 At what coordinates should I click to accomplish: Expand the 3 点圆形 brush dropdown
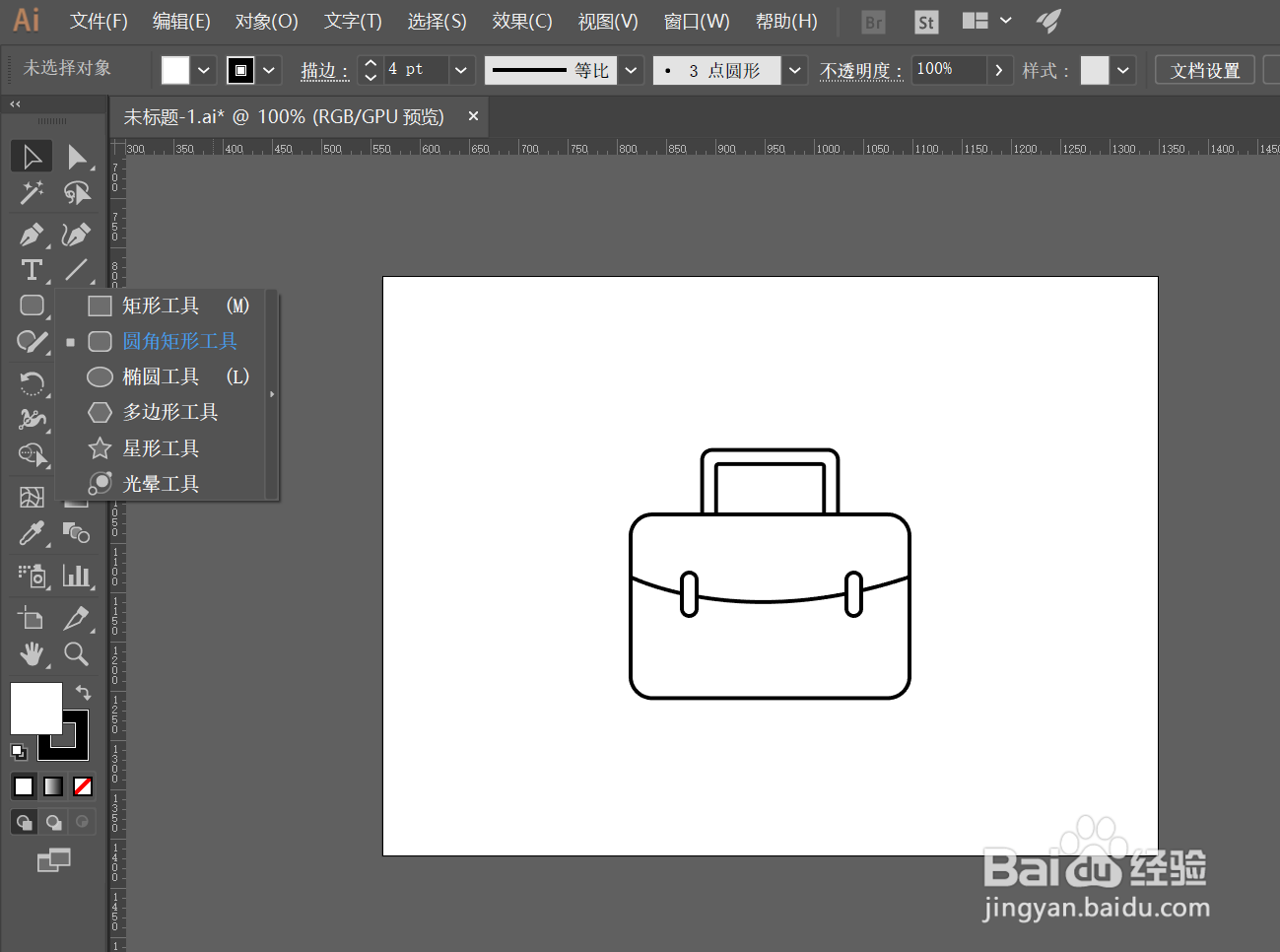(795, 71)
